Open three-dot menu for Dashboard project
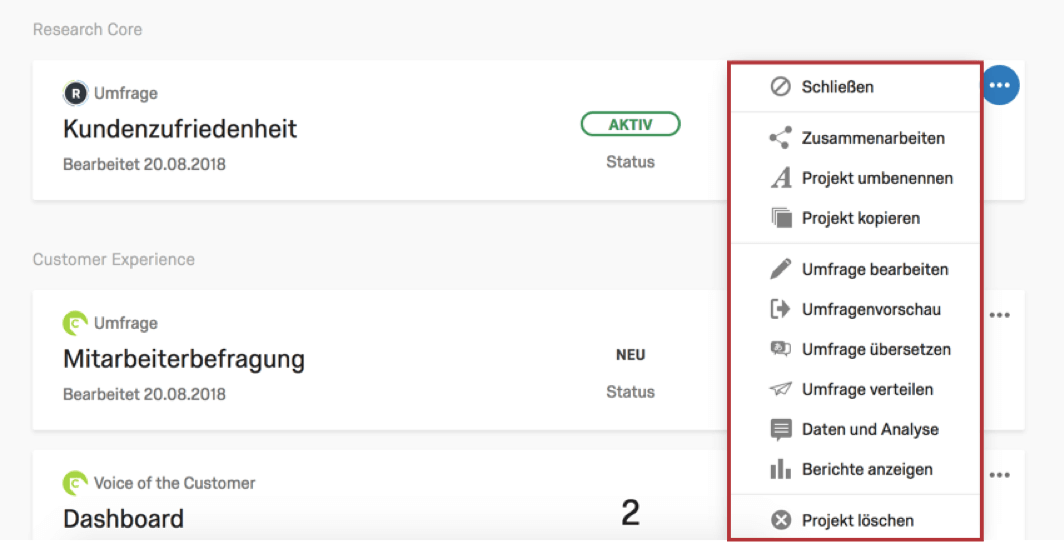The image size is (1064, 543). point(1000,475)
